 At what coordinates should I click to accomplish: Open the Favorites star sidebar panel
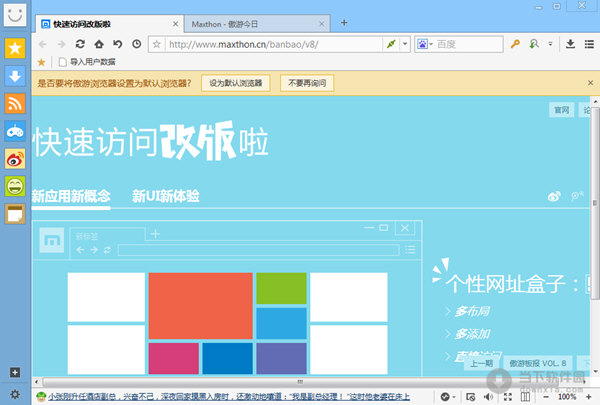click(15, 48)
